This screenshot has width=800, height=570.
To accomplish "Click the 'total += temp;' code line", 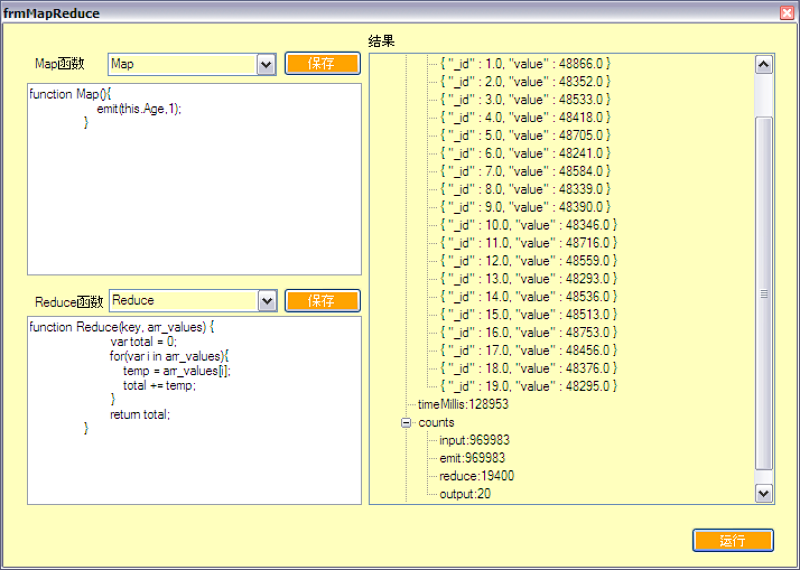I will [x=159, y=385].
